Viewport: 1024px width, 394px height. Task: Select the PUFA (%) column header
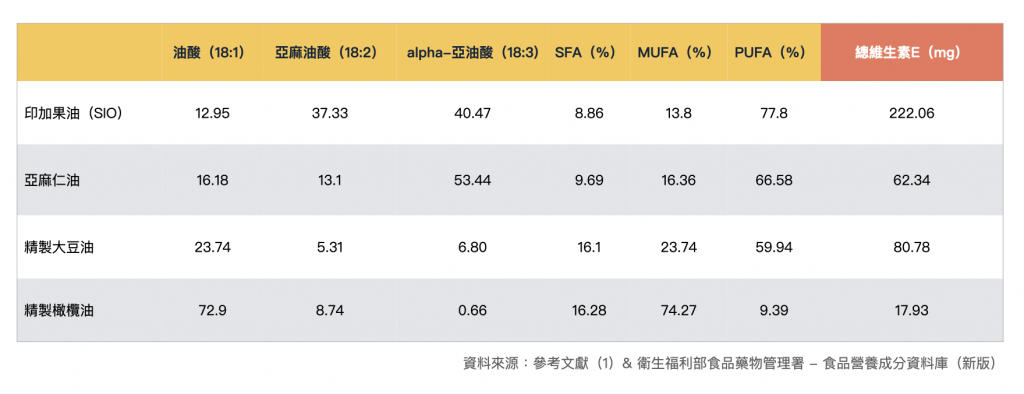click(x=770, y=54)
